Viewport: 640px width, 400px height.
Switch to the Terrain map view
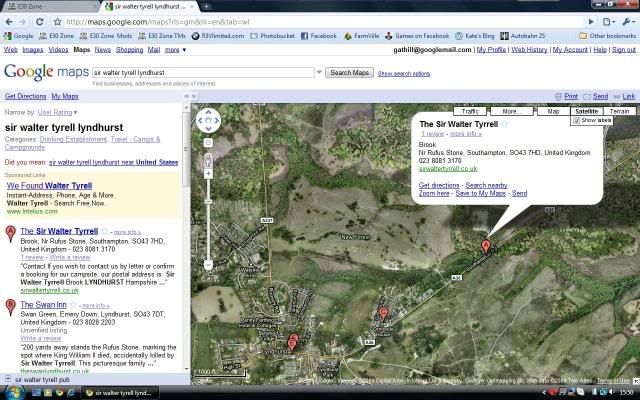pyautogui.click(x=619, y=111)
